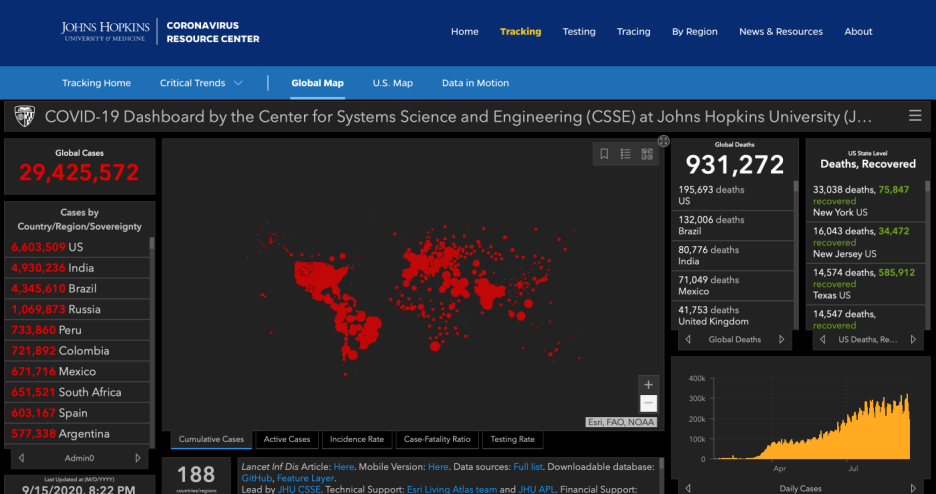Viewport: 936px width, 494px height.
Task: Open Esri Living Atlas team link
Action: [452, 489]
